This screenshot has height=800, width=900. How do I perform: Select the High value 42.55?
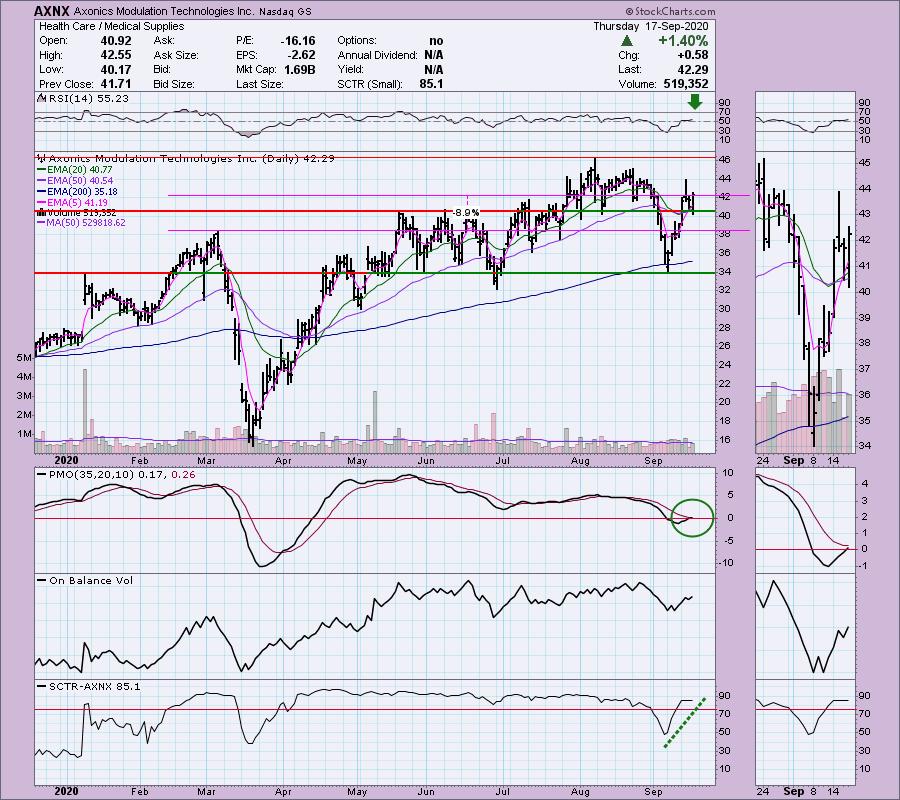(x=116, y=55)
